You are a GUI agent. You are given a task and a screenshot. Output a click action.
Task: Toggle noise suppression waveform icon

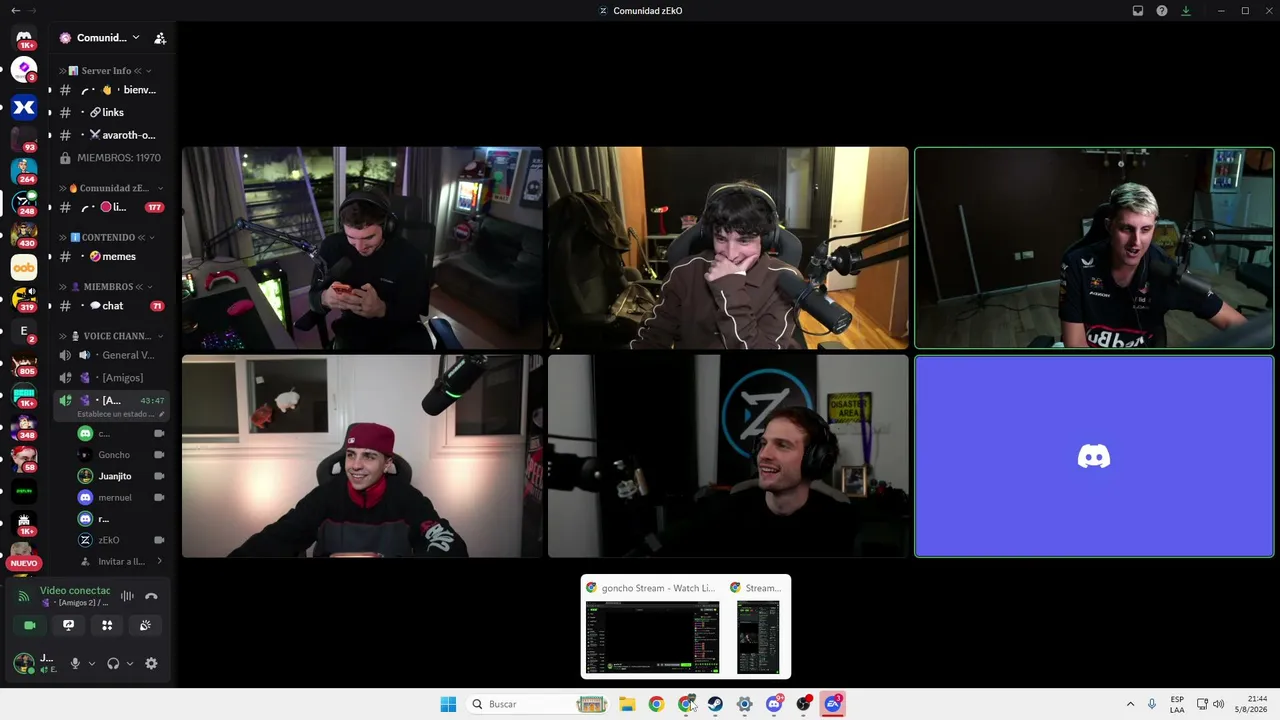(127, 596)
